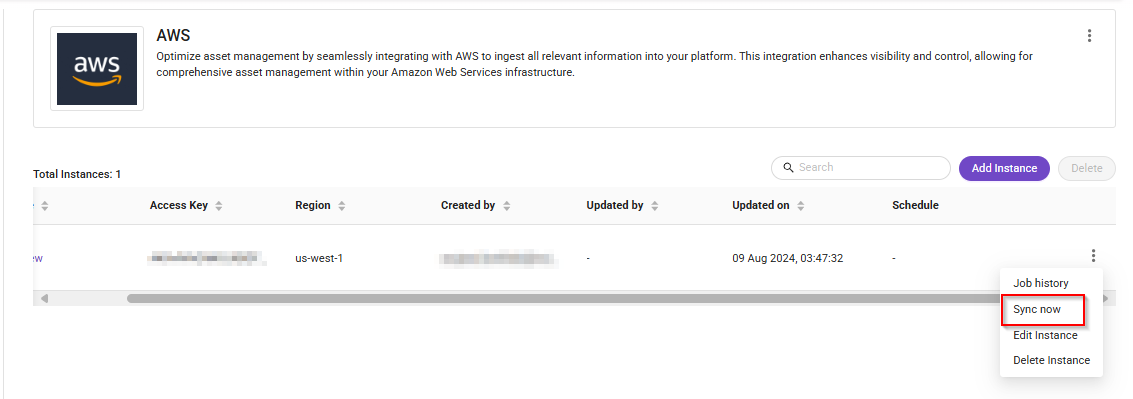The width and height of the screenshot is (1133, 399).
Task: Sort by Updated on column
Action: click(801, 205)
